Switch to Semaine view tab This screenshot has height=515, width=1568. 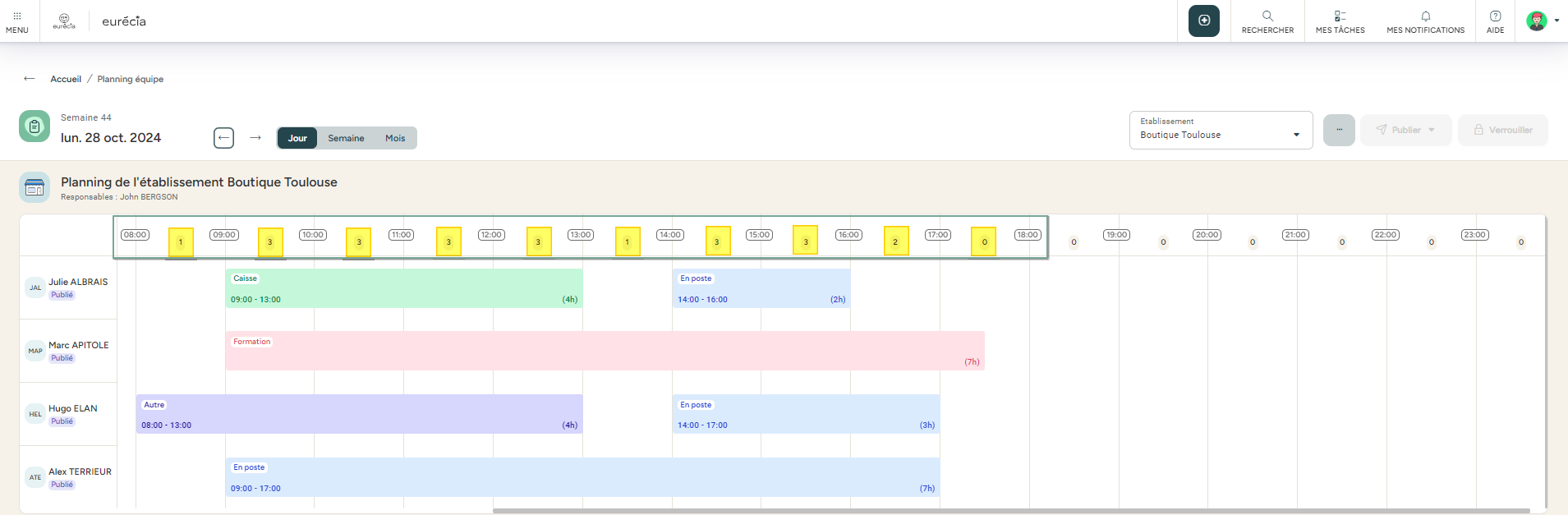point(346,138)
